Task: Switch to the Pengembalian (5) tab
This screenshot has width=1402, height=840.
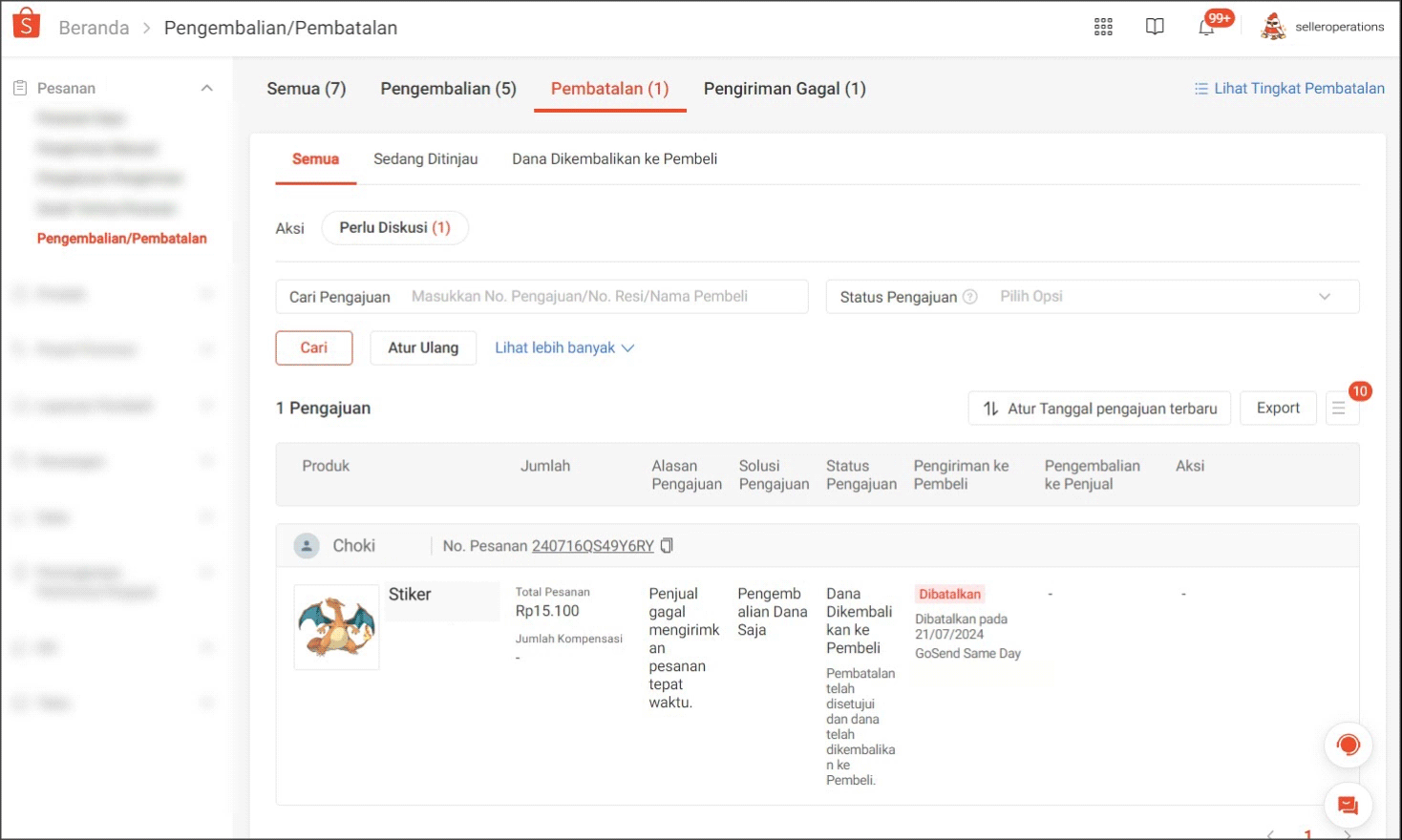Action: [x=448, y=89]
